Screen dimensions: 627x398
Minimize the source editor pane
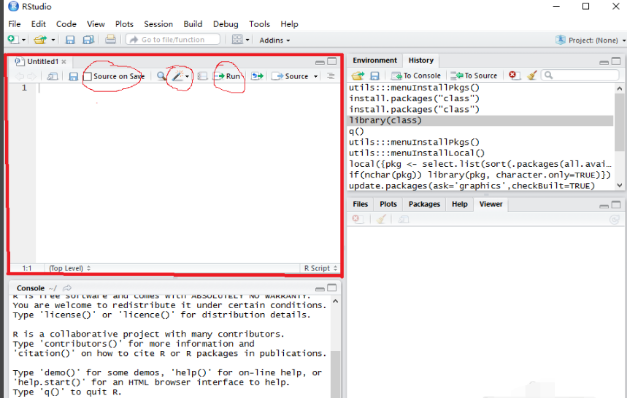pyautogui.click(x=319, y=62)
